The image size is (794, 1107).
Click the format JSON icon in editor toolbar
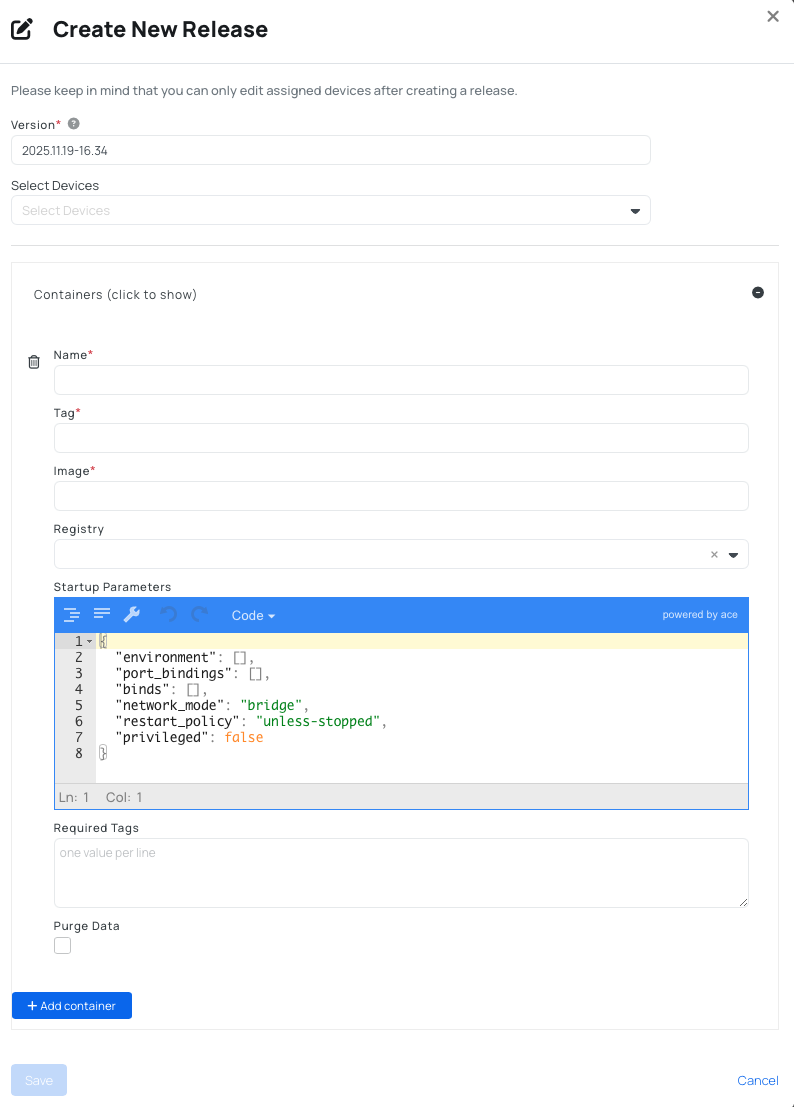pos(72,614)
